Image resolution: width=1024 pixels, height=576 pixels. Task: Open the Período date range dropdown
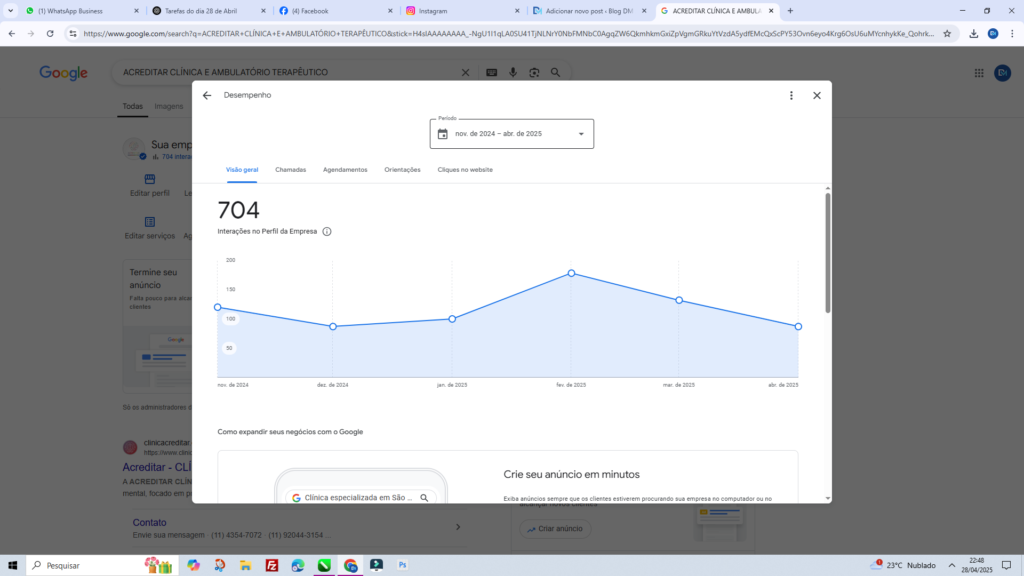point(511,134)
